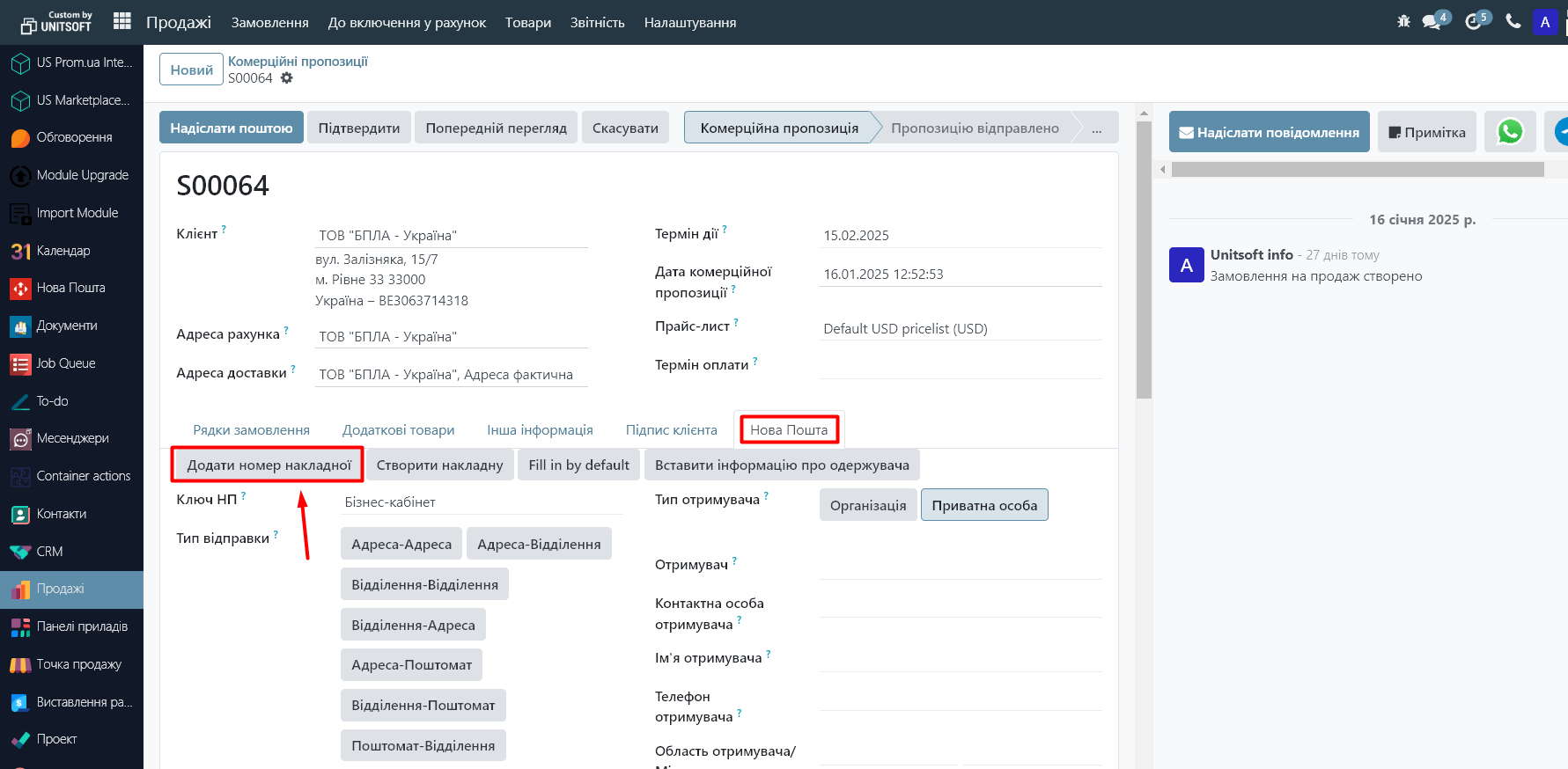
Task: Open the user avatar menu
Action: [x=1545, y=22]
